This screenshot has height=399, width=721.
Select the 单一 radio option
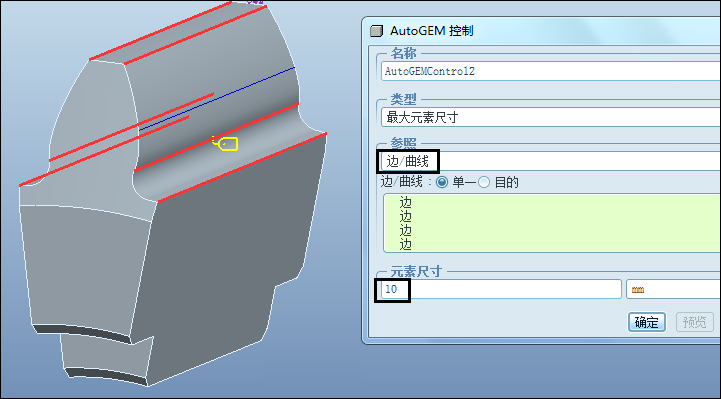[x=442, y=182]
